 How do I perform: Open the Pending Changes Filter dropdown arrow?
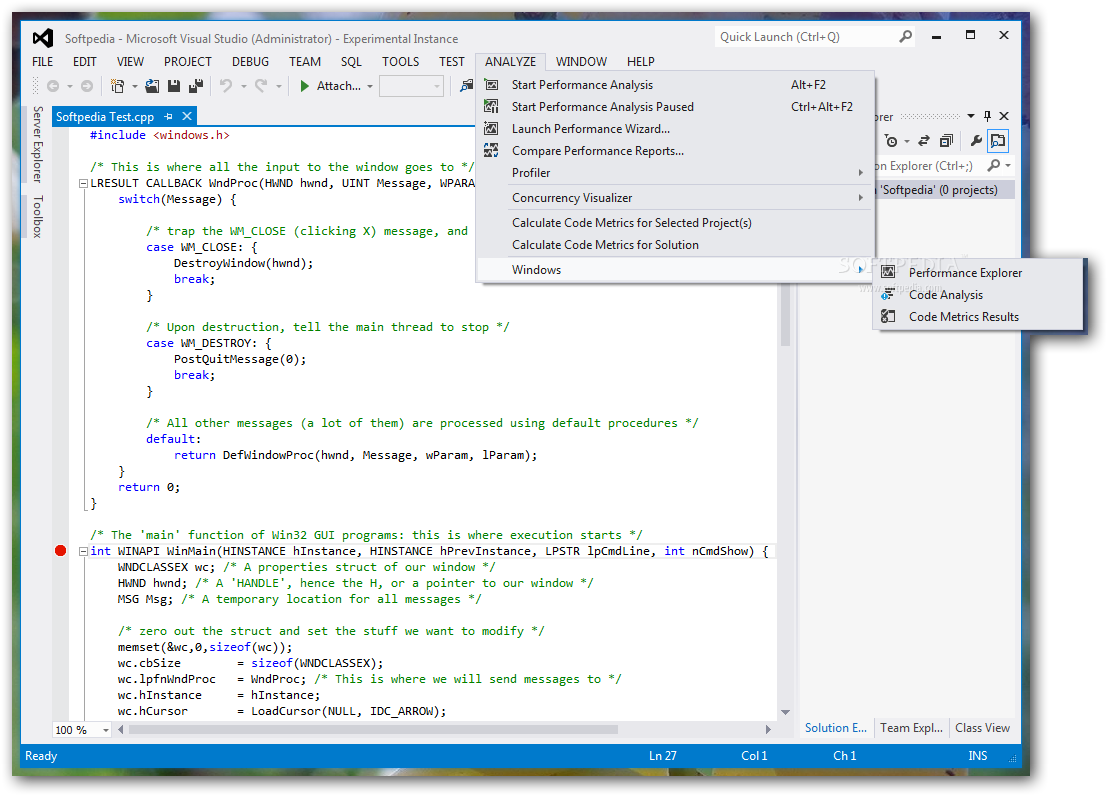(x=907, y=141)
